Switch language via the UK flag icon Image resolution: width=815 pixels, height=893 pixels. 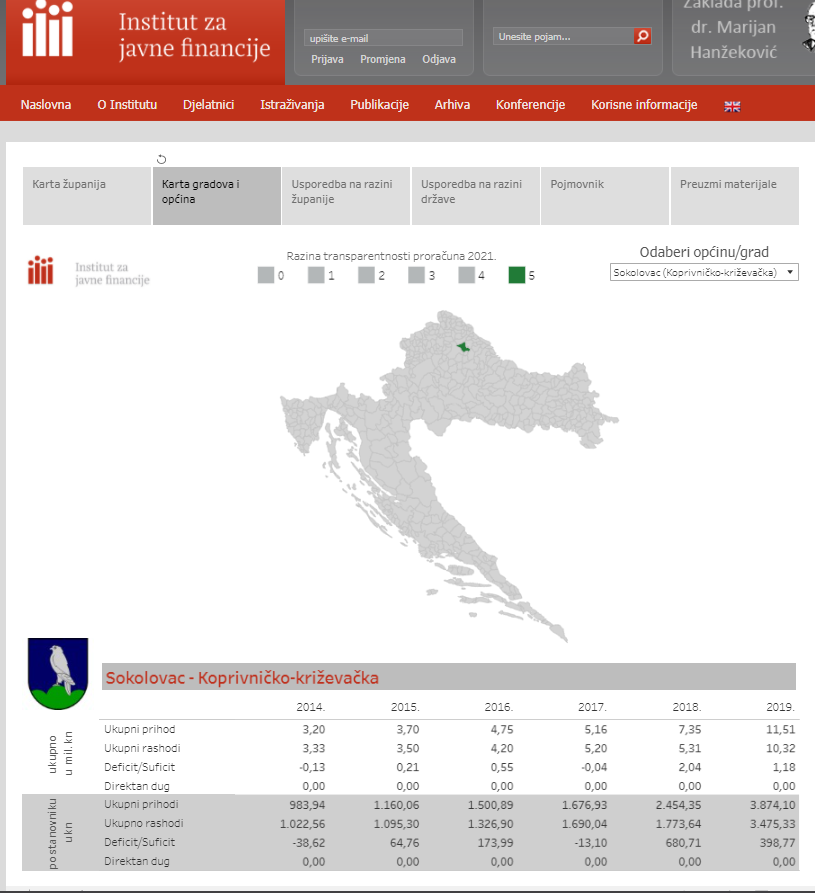tap(732, 106)
